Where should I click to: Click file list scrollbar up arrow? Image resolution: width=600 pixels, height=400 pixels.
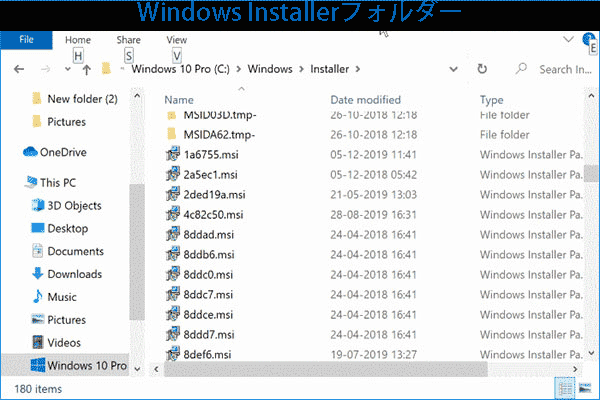pos(592,95)
